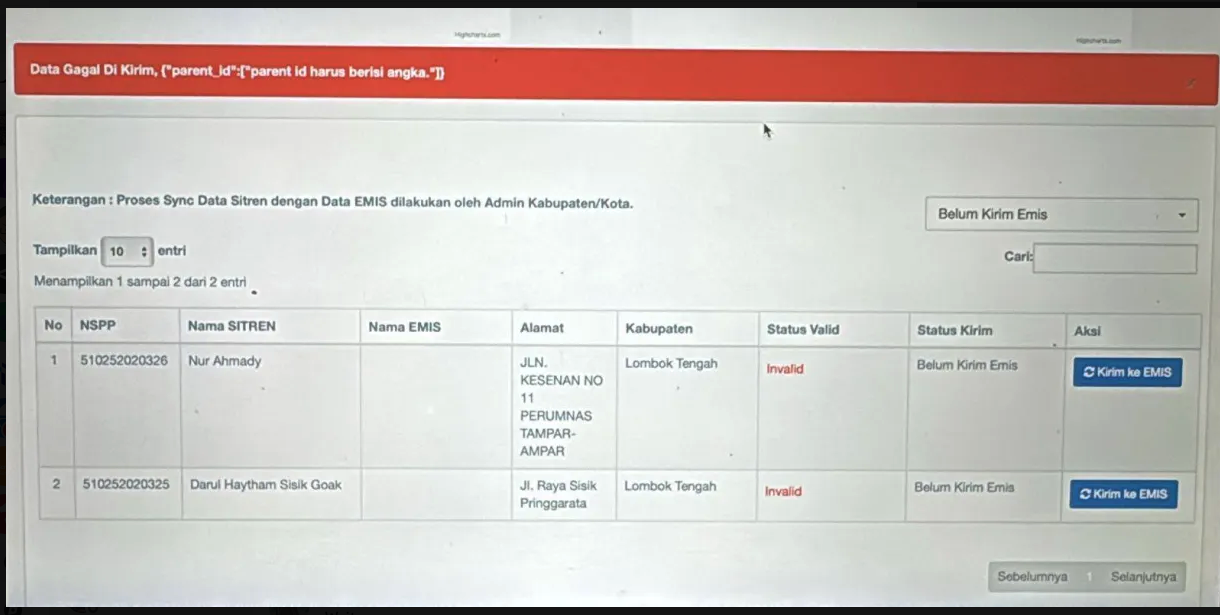Sort table by Kabupaten column header

(x=659, y=329)
